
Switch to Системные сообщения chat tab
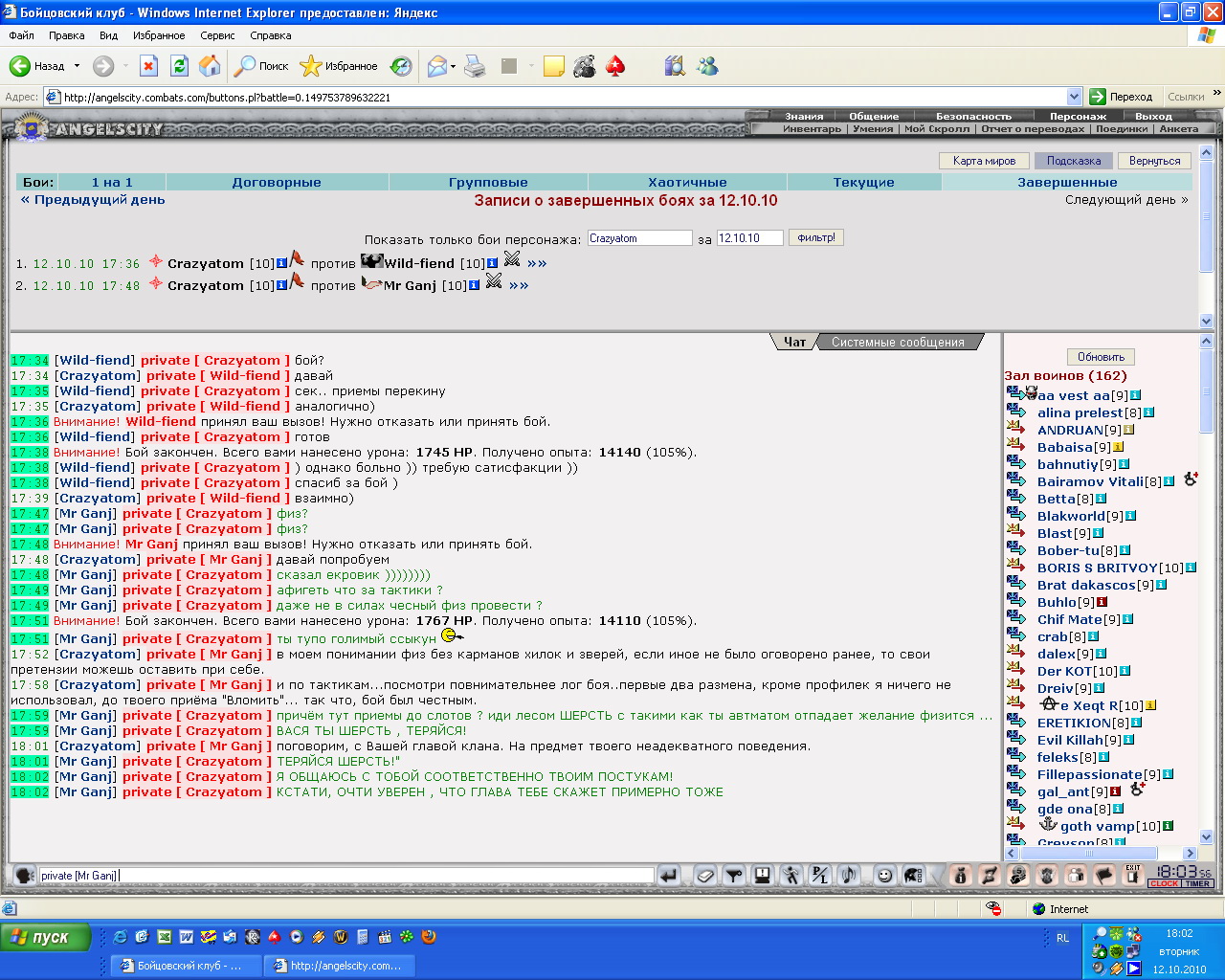point(898,342)
